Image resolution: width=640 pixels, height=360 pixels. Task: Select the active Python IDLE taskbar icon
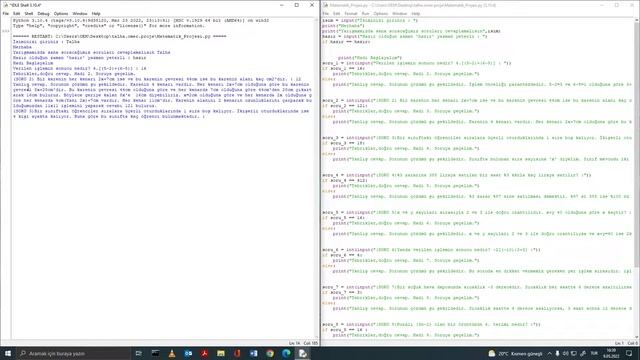[303, 353]
